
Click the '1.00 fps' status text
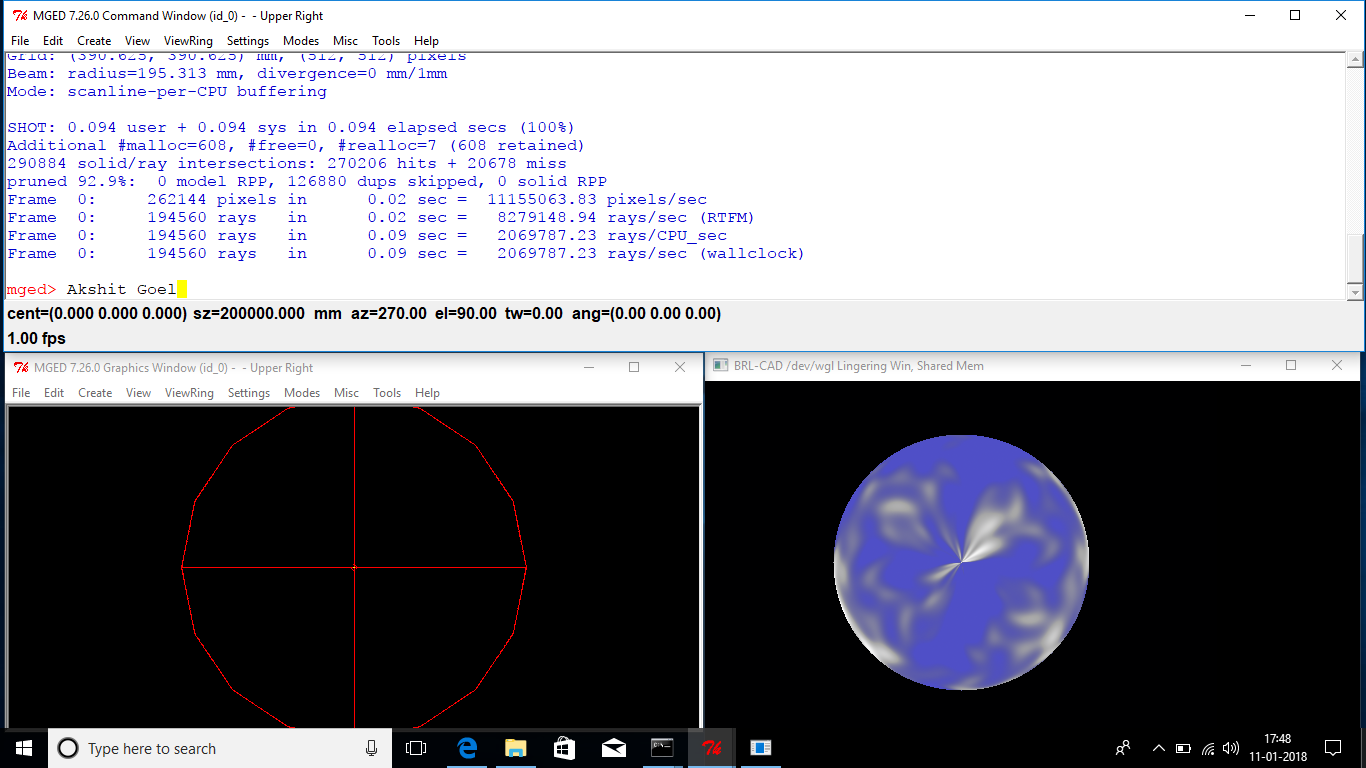click(36, 339)
